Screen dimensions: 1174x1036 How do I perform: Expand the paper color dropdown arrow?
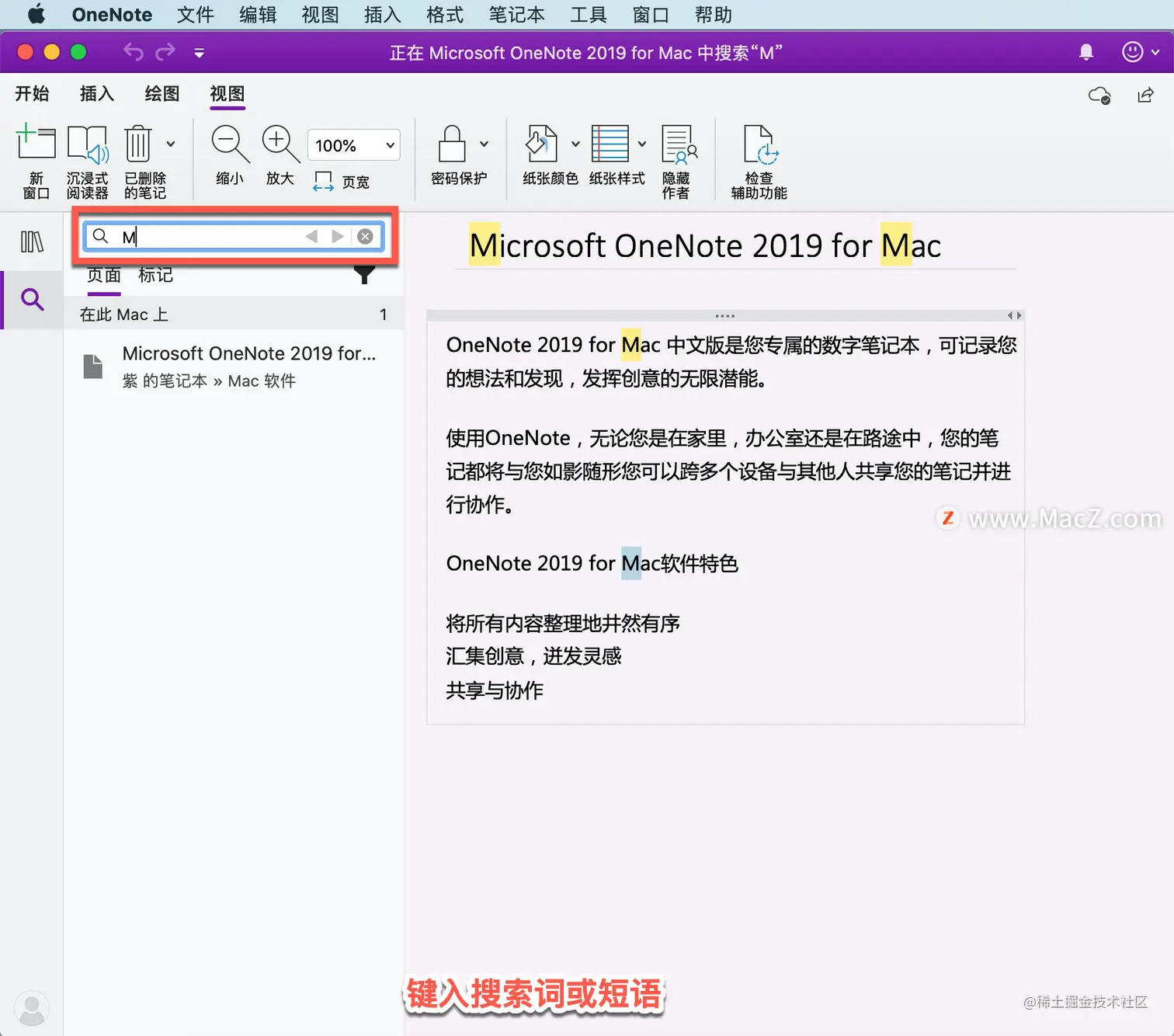click(x=576, y=144)
